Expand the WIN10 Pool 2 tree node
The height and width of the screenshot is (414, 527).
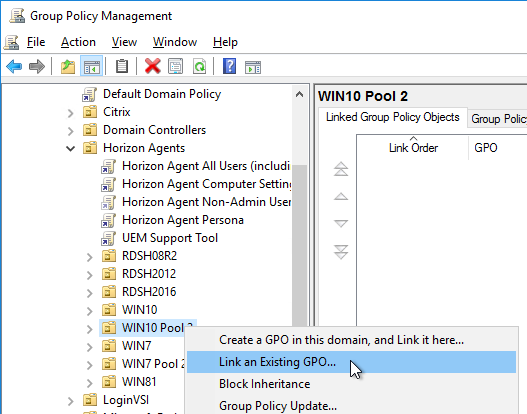[x=89, y=329]
